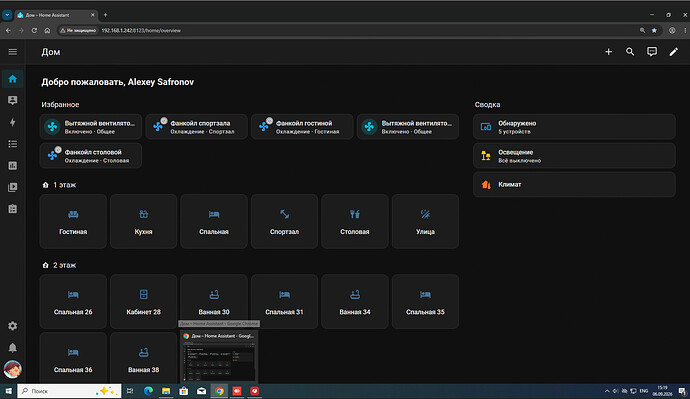Open the Кухня room card
Viewport: 690px width, 399px height.
click(143, 221)
